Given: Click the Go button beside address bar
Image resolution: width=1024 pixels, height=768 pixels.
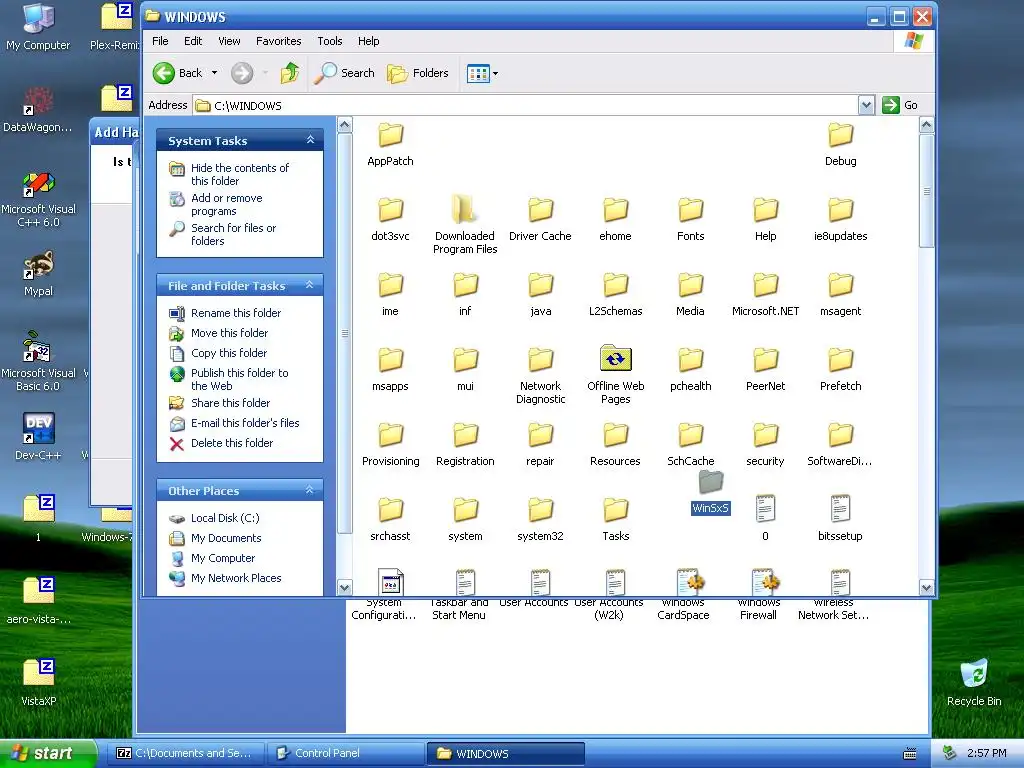Looking at the screenshot, I should coord(900,105).
